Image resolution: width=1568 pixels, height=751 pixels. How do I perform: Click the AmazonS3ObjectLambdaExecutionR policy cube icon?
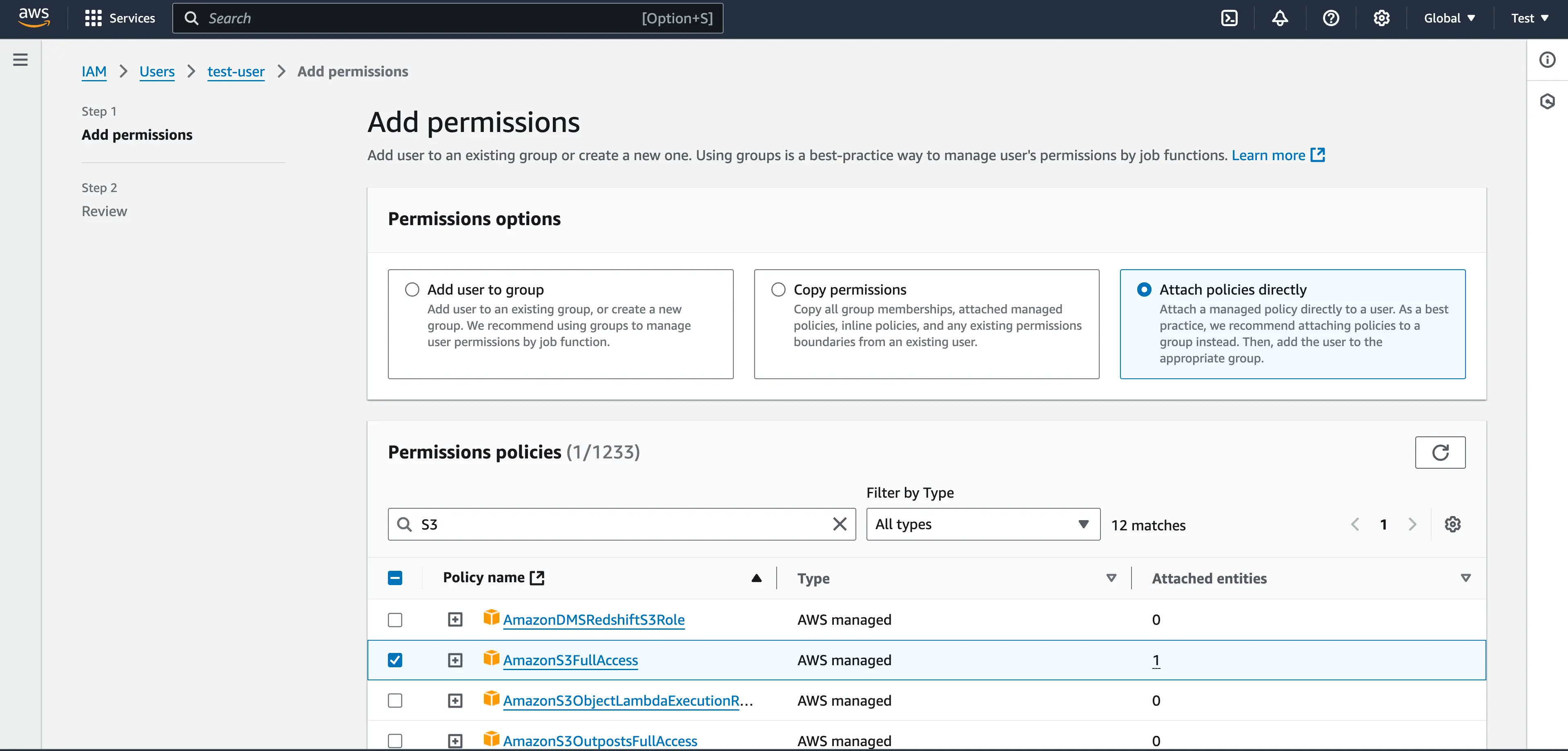pos(491,699)
